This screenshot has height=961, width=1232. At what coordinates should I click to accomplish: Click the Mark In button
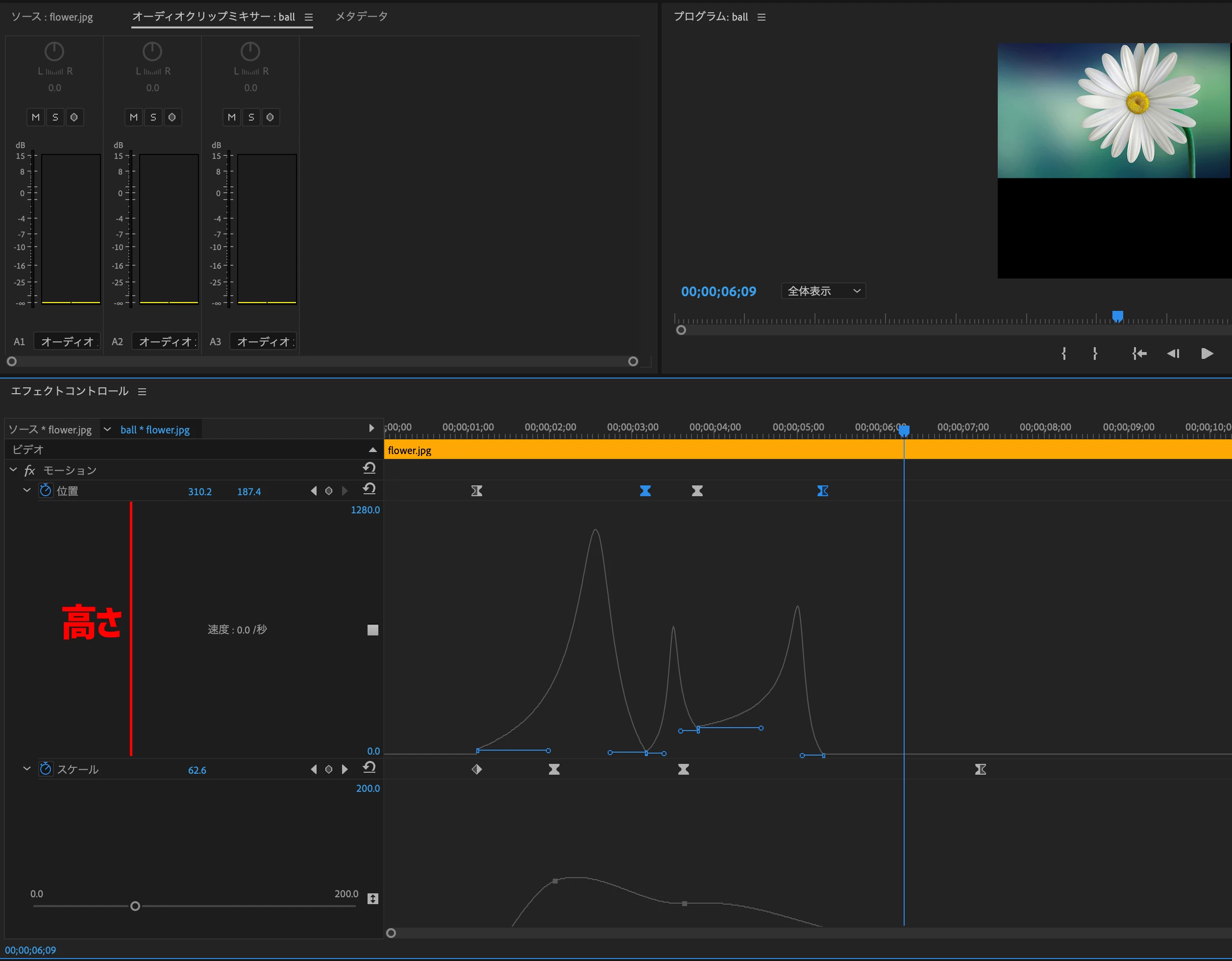1064,354
